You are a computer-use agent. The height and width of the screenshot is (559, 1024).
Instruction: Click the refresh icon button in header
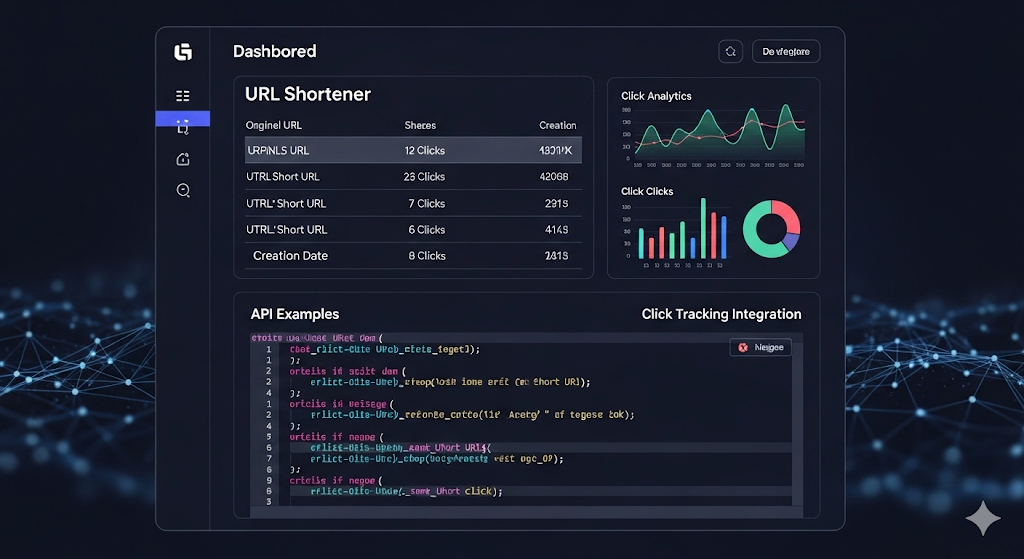(x=730, y=52)
